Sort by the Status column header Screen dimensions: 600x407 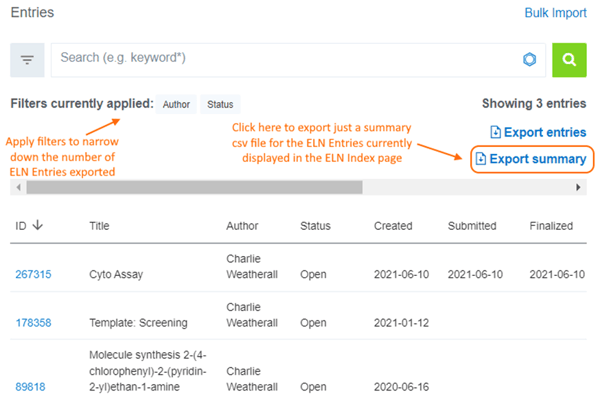point(315,226)
